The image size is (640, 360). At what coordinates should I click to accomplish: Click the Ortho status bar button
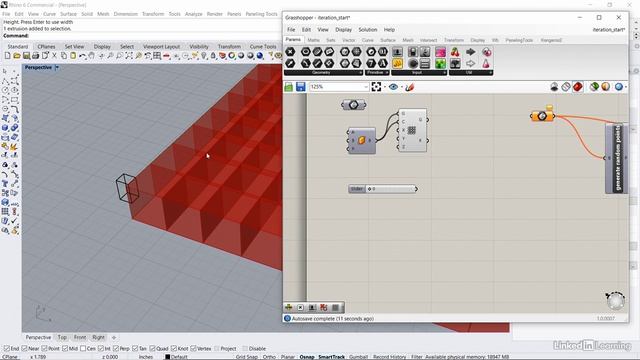(269, 357)
